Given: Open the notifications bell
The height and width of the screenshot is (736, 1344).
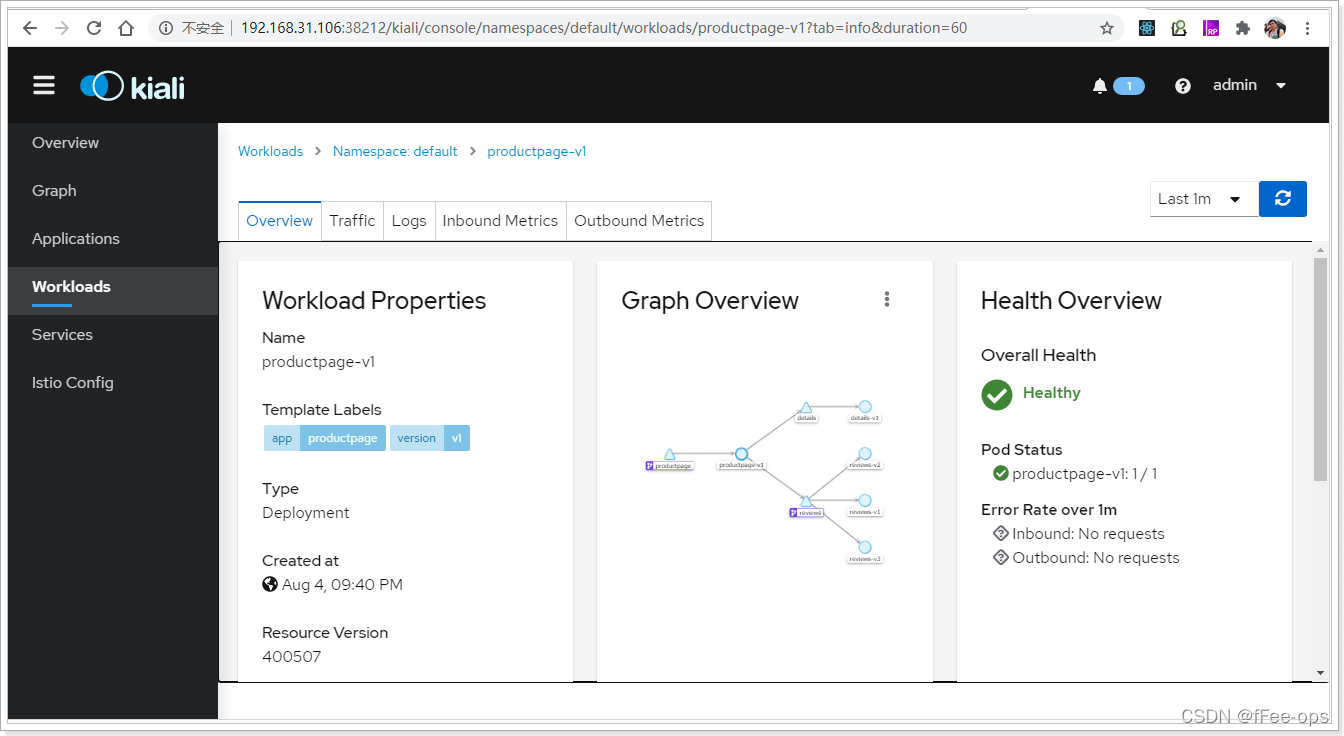Looking at the screenshot, I should (x=1100, y=86).
